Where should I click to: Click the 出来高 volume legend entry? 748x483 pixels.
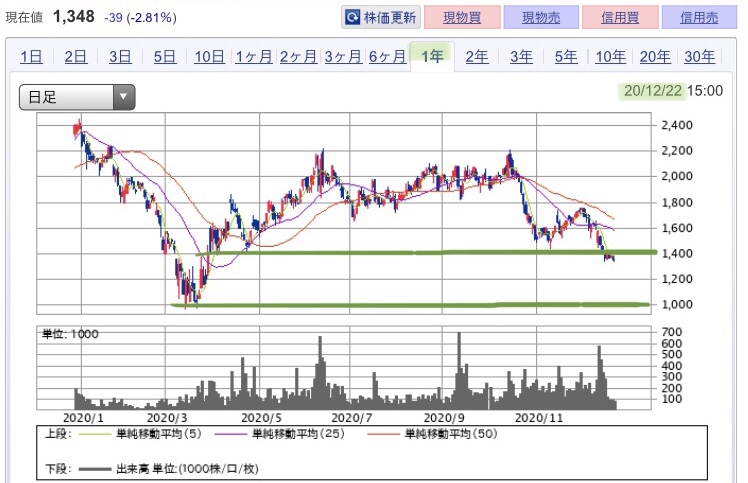[168, 469]
